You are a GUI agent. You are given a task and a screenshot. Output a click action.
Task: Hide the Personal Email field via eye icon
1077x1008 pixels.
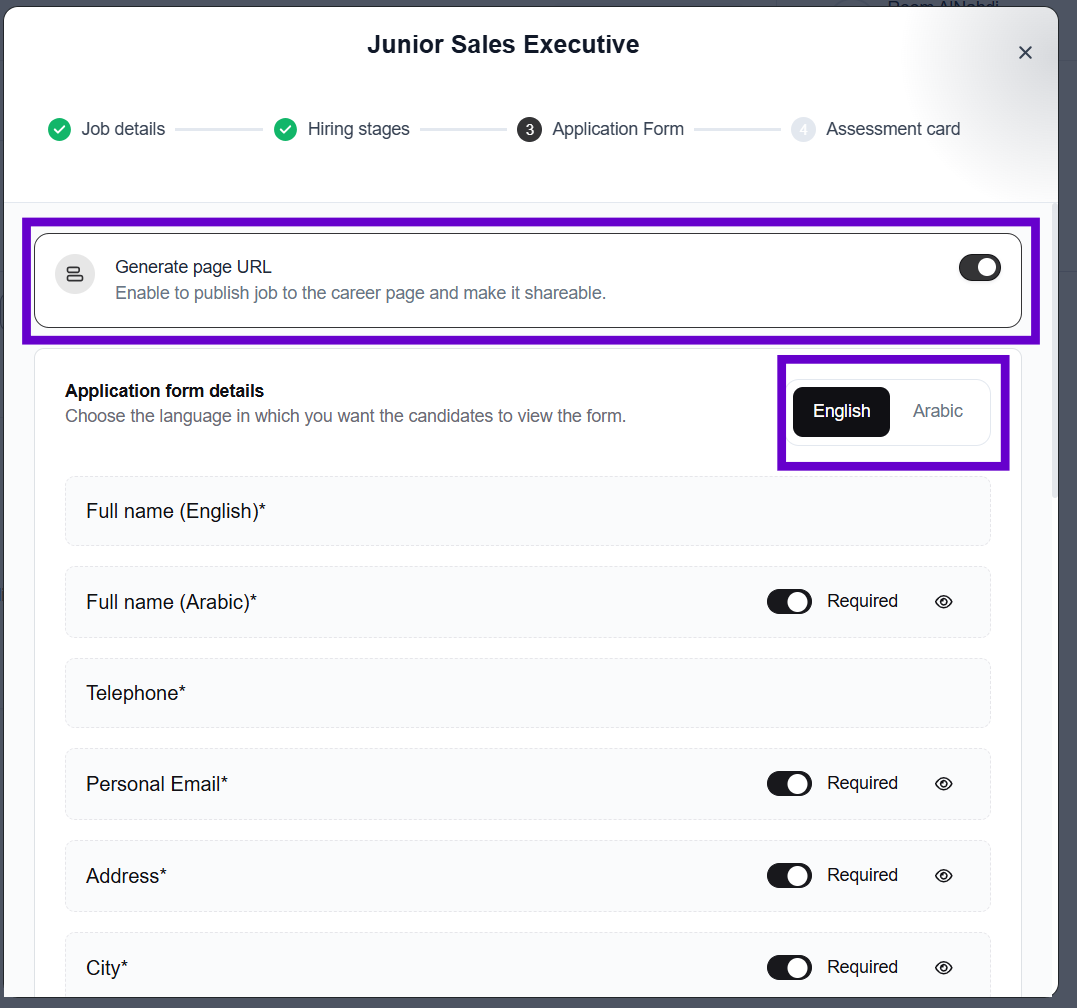pyautogui.click(x=943, y=784)
